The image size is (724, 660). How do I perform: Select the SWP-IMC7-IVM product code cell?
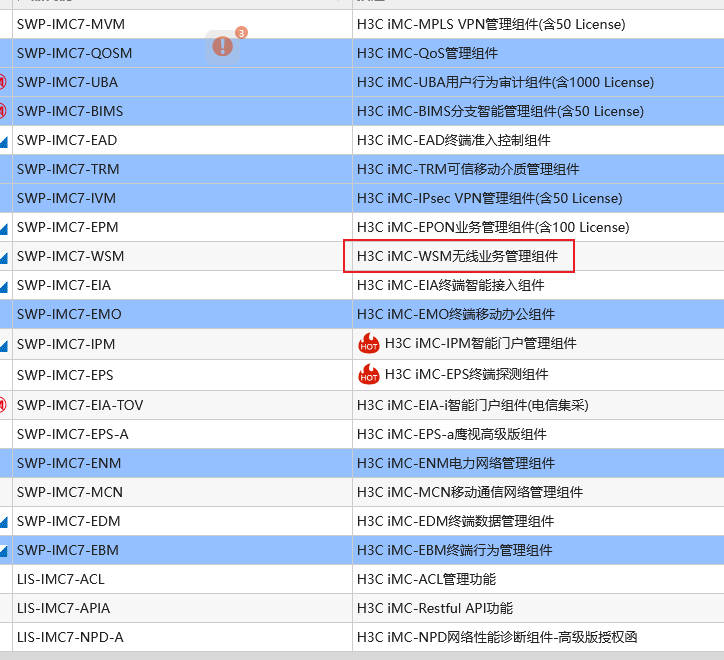coord(182,198)
